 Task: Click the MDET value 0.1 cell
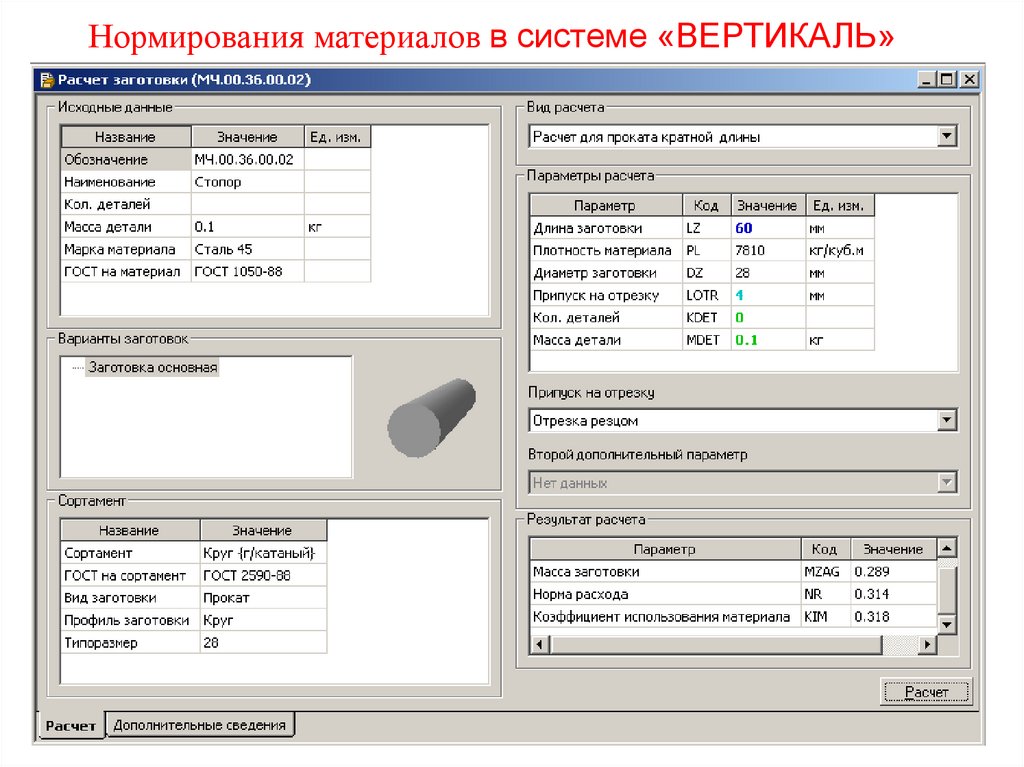[x=769, y=340]
